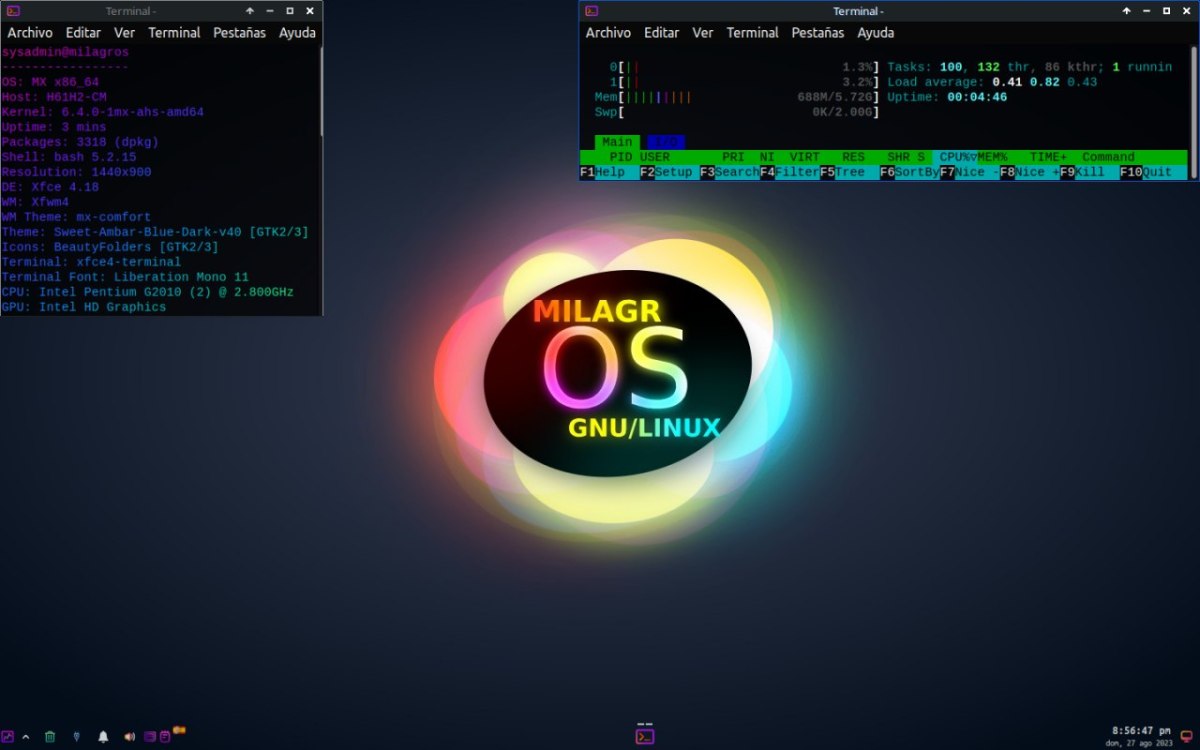Open the purple application menu icon in panel
Viewport: 1200px width, 750px height.
coord(9,737)
